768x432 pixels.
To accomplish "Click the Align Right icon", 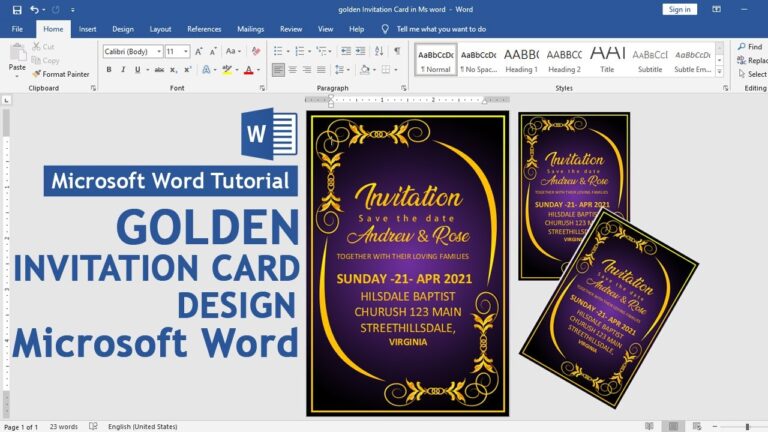I will [307, 70].
